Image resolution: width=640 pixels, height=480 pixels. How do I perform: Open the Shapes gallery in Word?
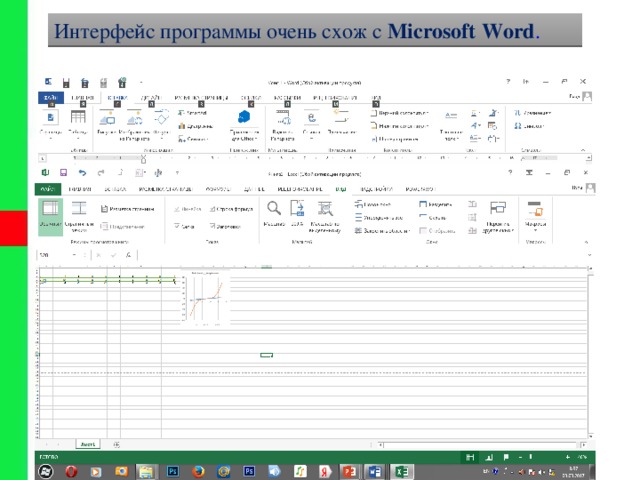point(161,123)
